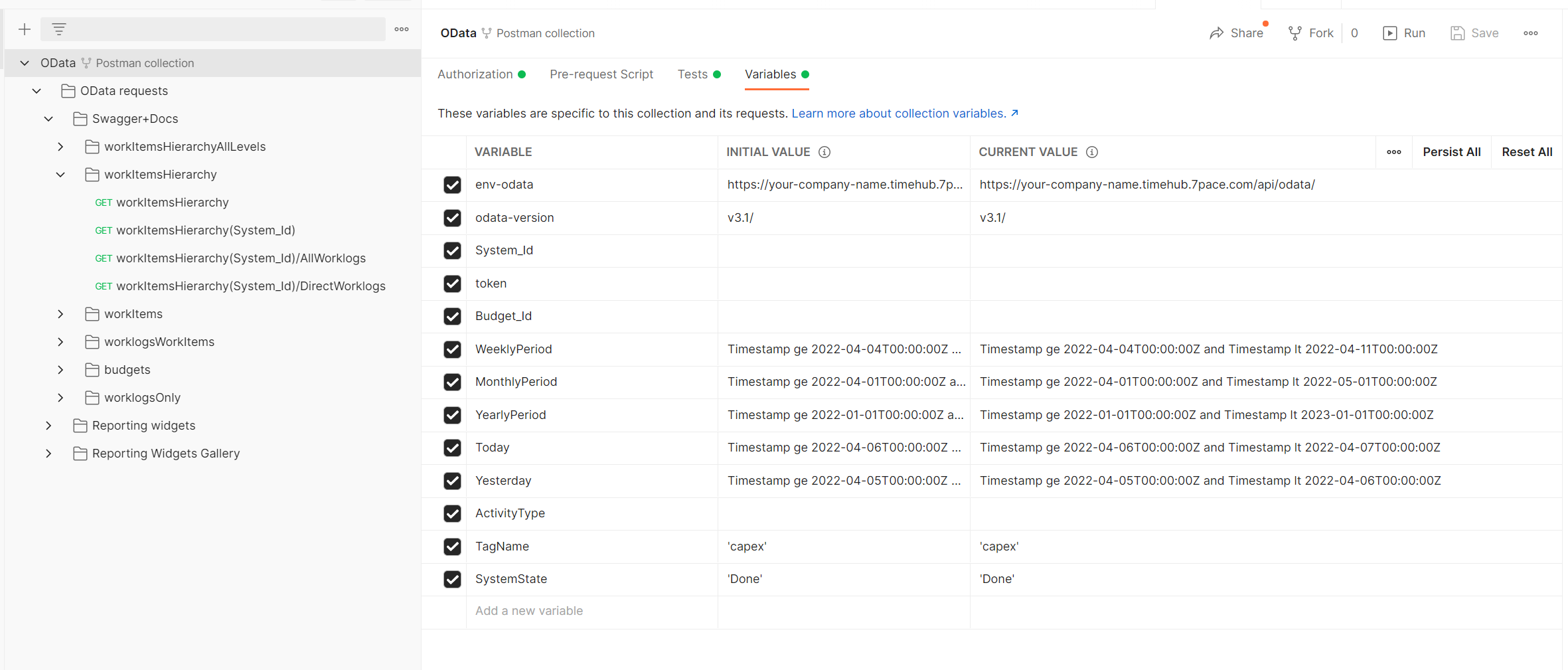This screenshot has height=670, width=1568.
Task: Uncheck the TagName variable
Action: [x=452, y=546]
